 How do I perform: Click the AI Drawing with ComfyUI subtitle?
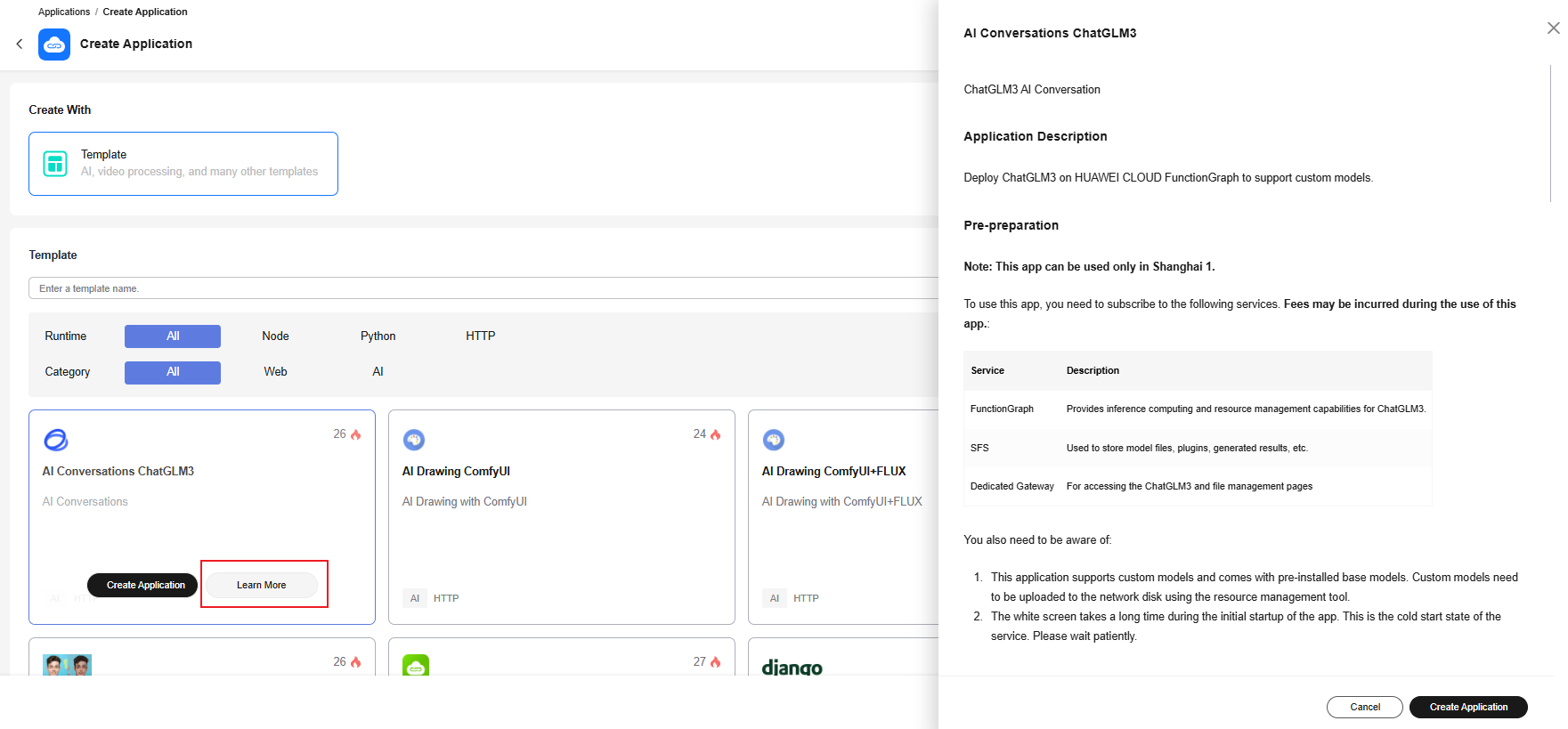pos(465,502)
